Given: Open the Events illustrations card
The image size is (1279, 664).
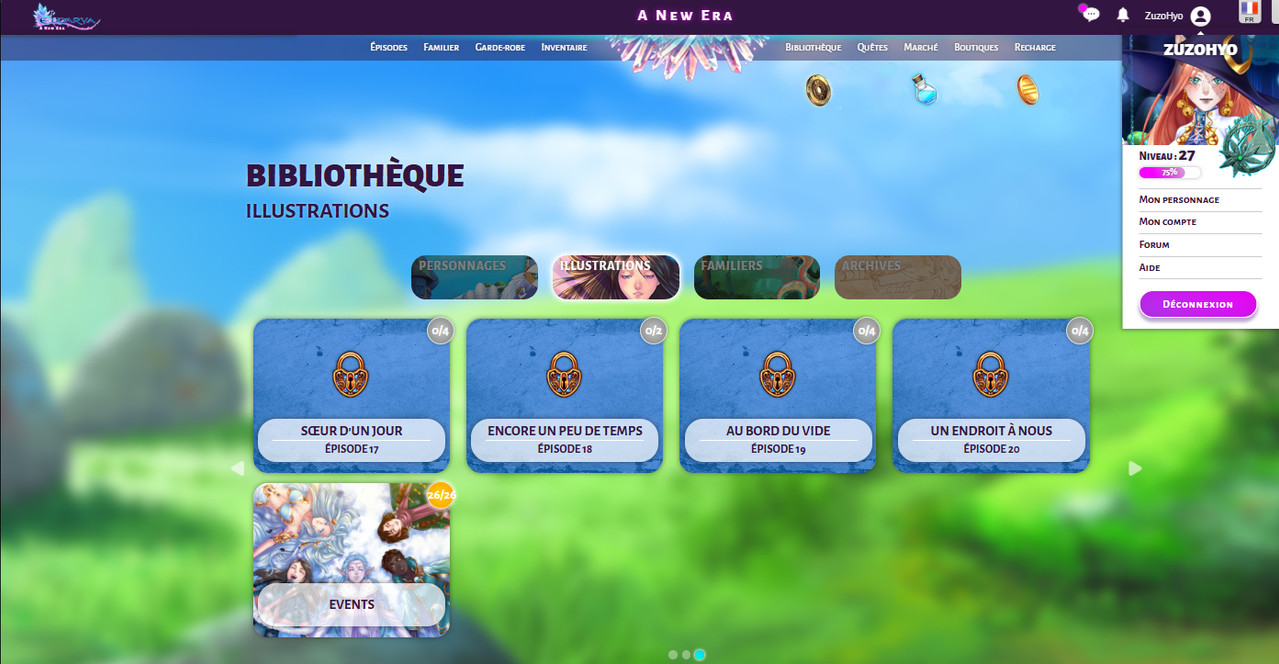Looking at the screenshot, I should [351, 560].
